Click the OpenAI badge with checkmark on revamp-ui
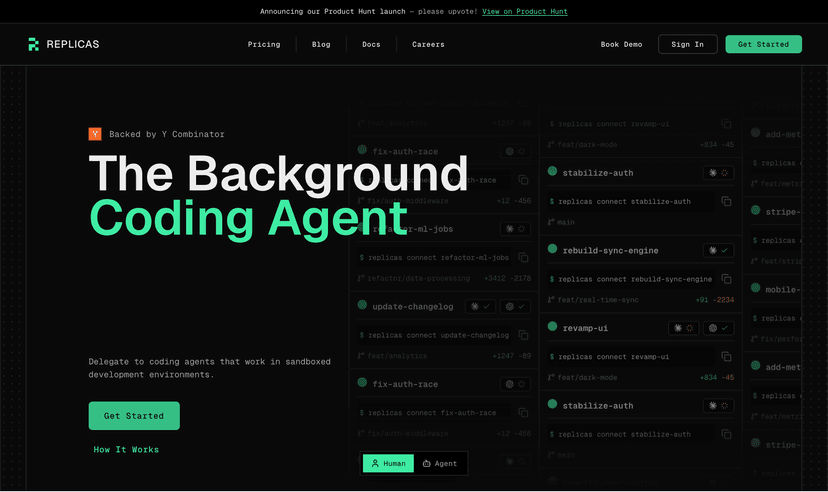 pyautogui.click(x=718, y=328)
